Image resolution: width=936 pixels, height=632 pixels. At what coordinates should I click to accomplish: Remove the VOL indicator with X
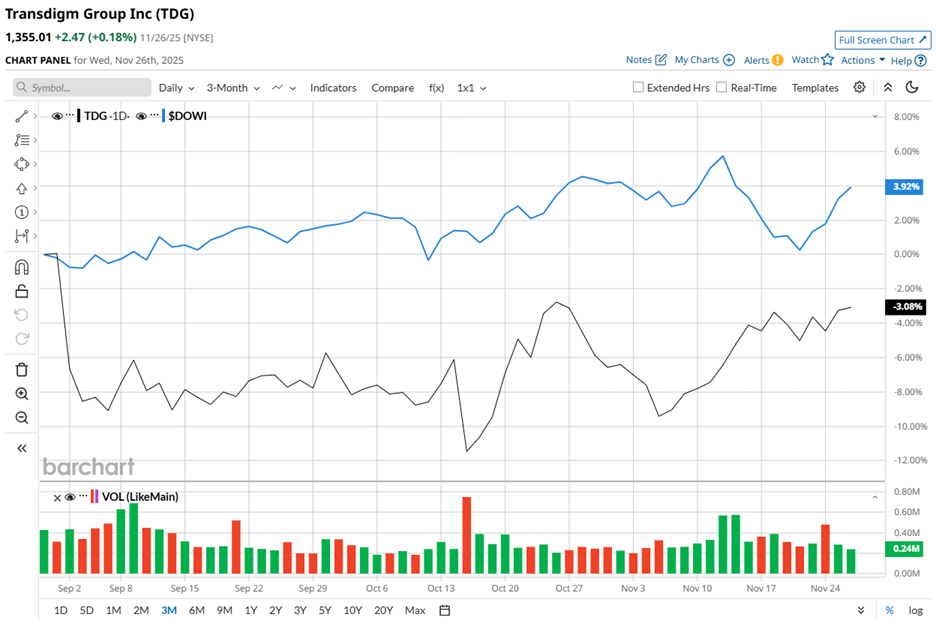coord(57,498)
